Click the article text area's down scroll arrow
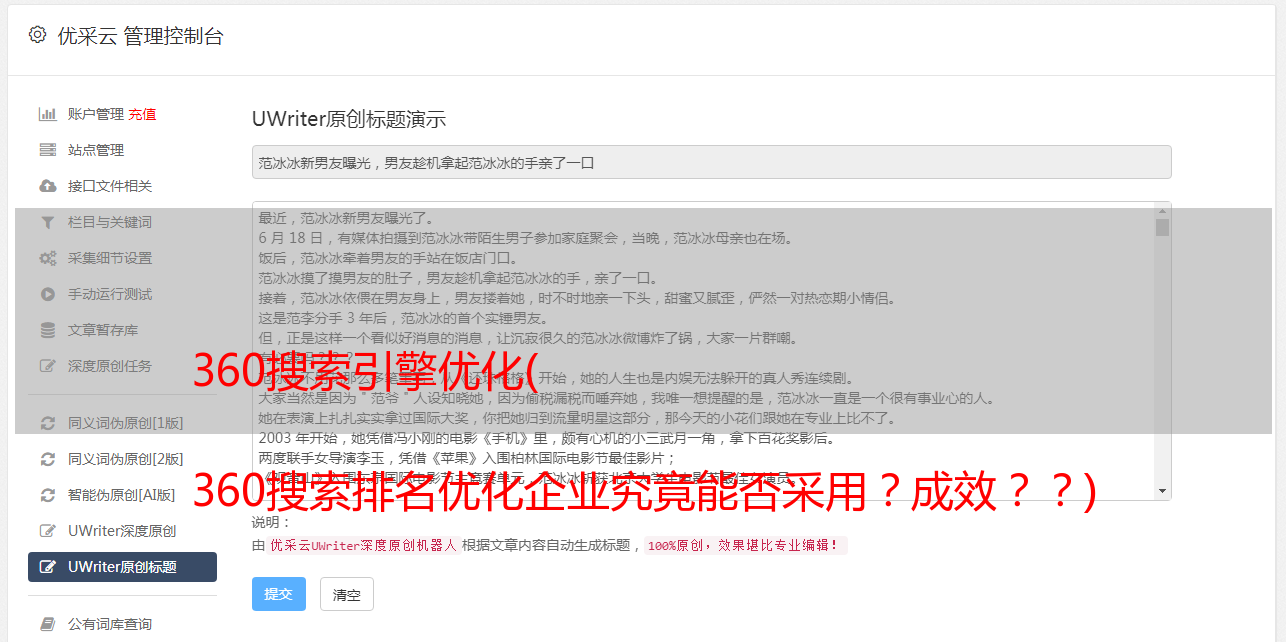 tap(1162, 491)
